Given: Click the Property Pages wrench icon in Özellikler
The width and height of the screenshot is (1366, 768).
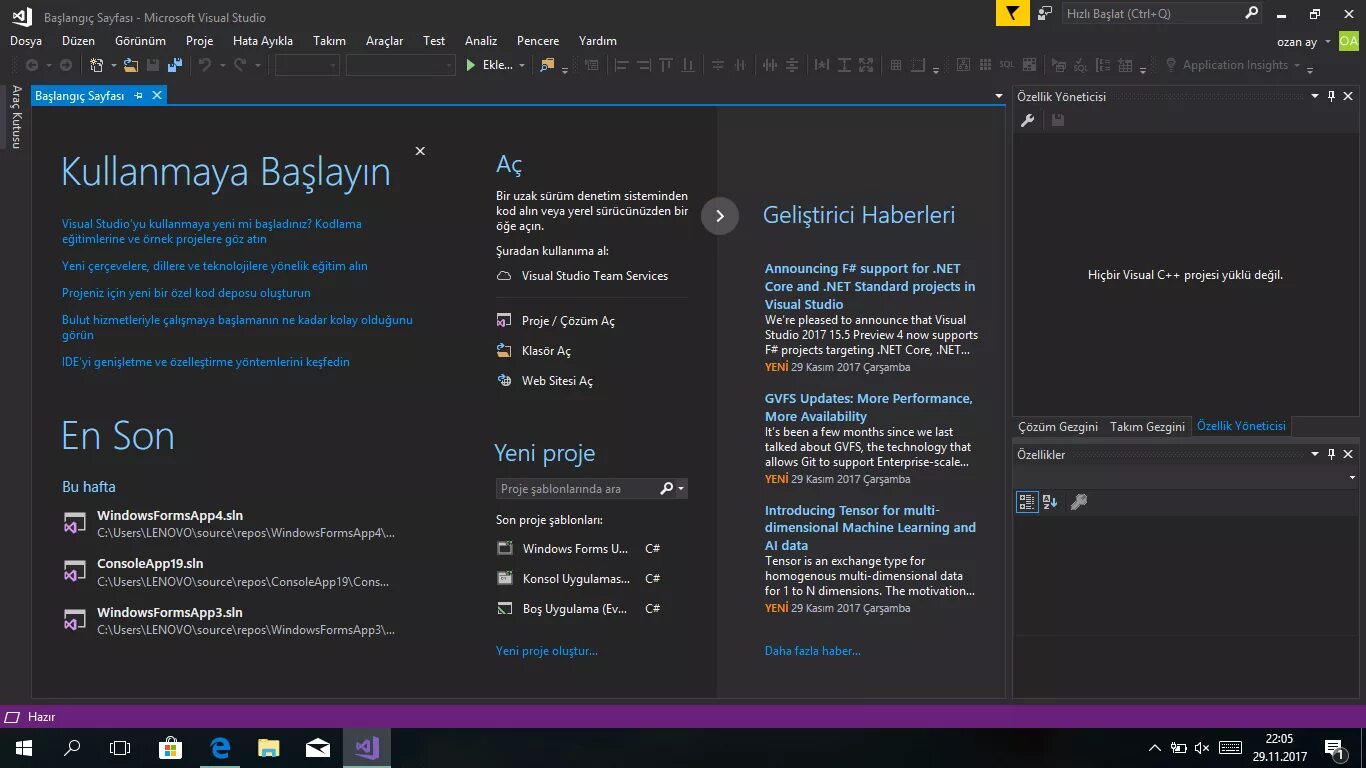Looking at the screenshot, I should tap(1078, 502).
